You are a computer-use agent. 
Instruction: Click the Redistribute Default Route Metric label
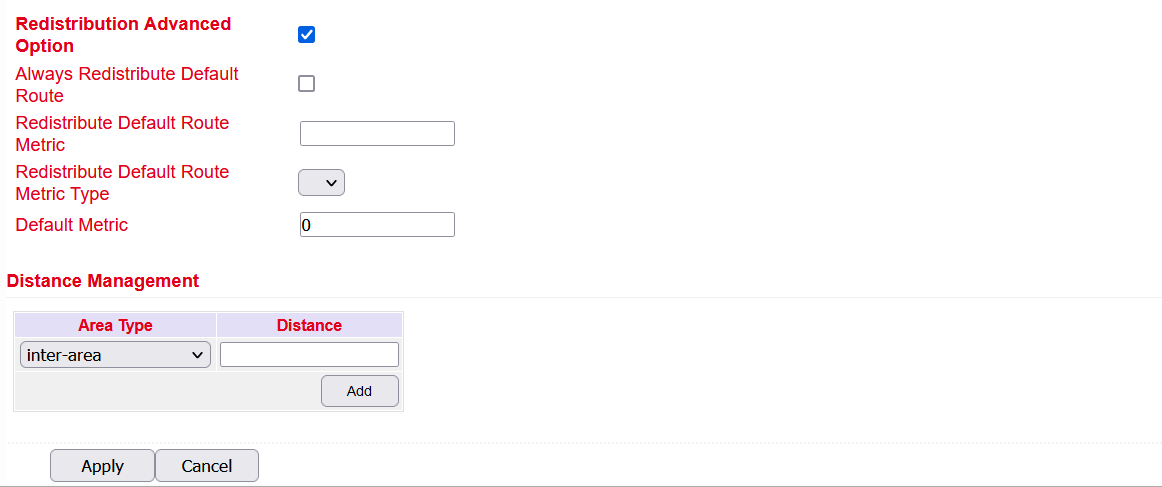click(x=122, y=133)
